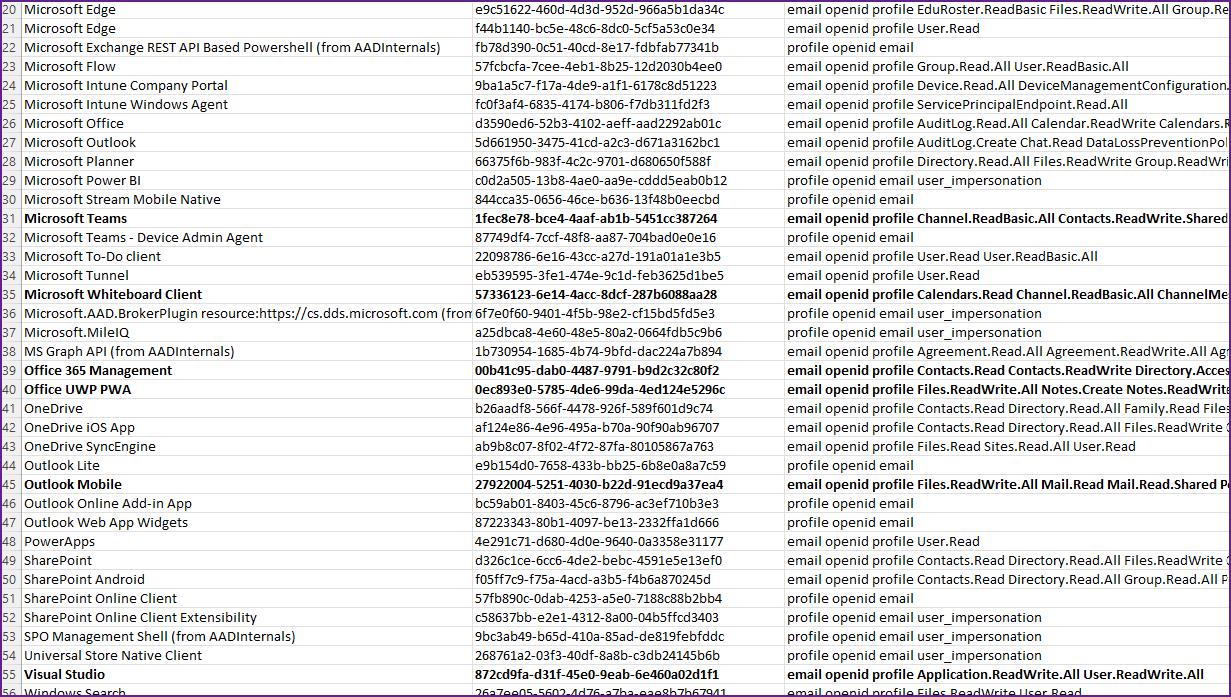Select MS Graph API (from AADInternals) cell
The height and width of the screenshot is (697, 1231).
click(x=247, y=352)
